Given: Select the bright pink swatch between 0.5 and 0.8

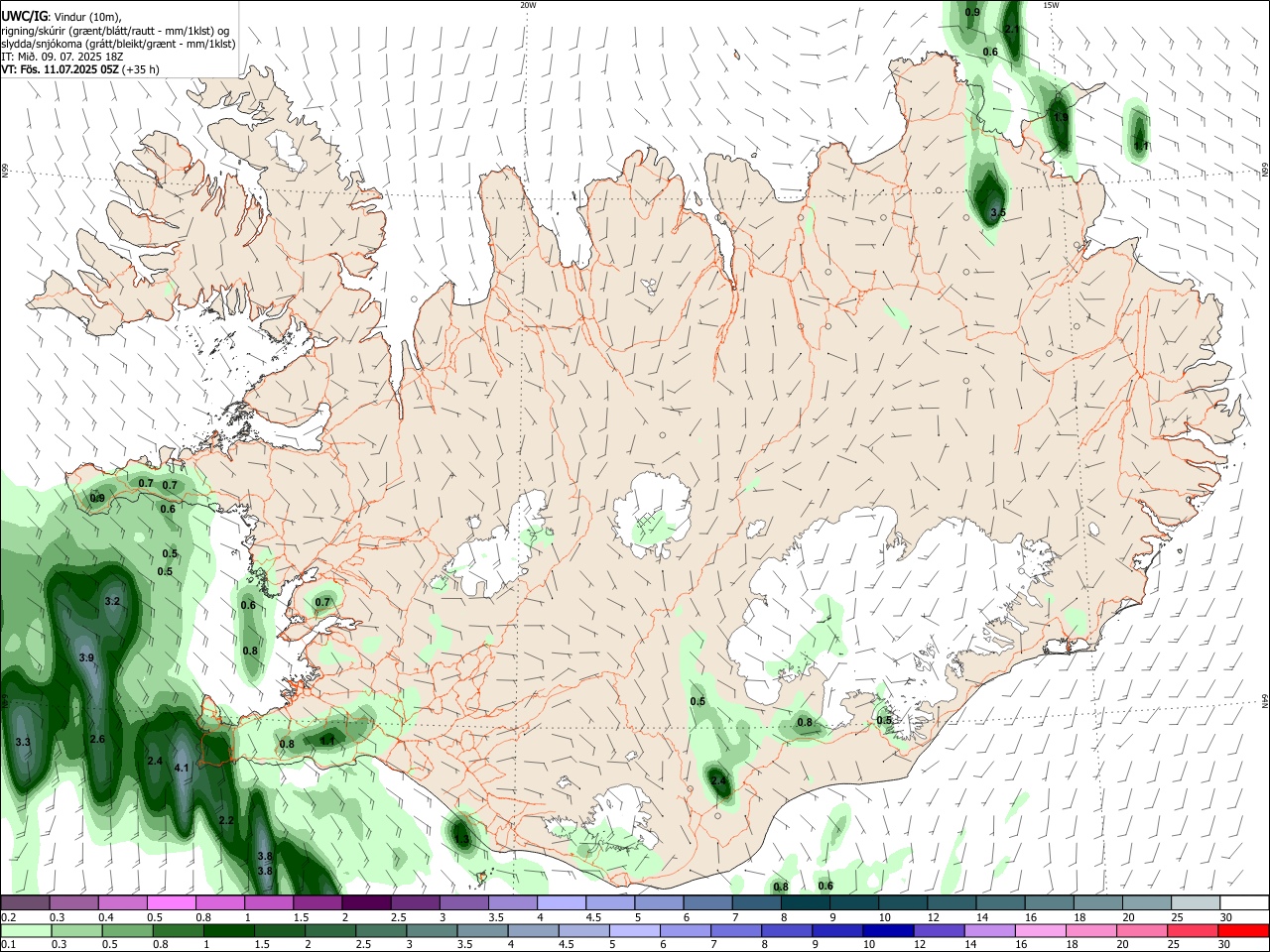Looking at the screenshot, I should [x=172, y=902].
